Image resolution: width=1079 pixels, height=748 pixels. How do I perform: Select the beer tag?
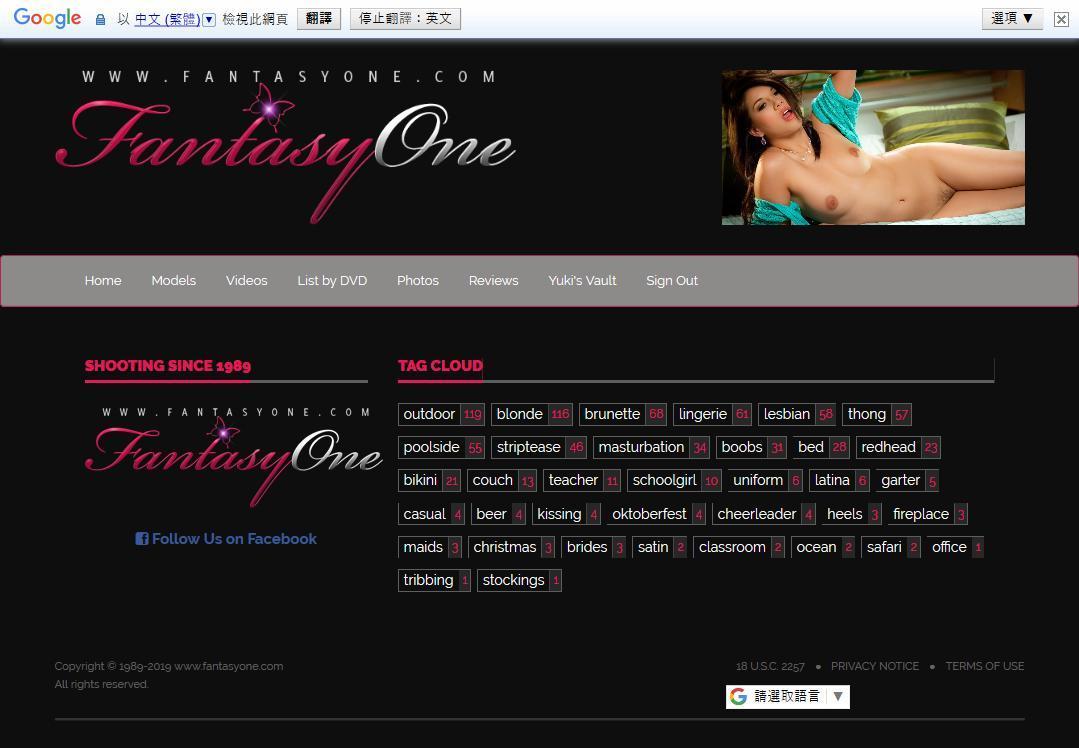pyautogui.click(x=498, y=514)
